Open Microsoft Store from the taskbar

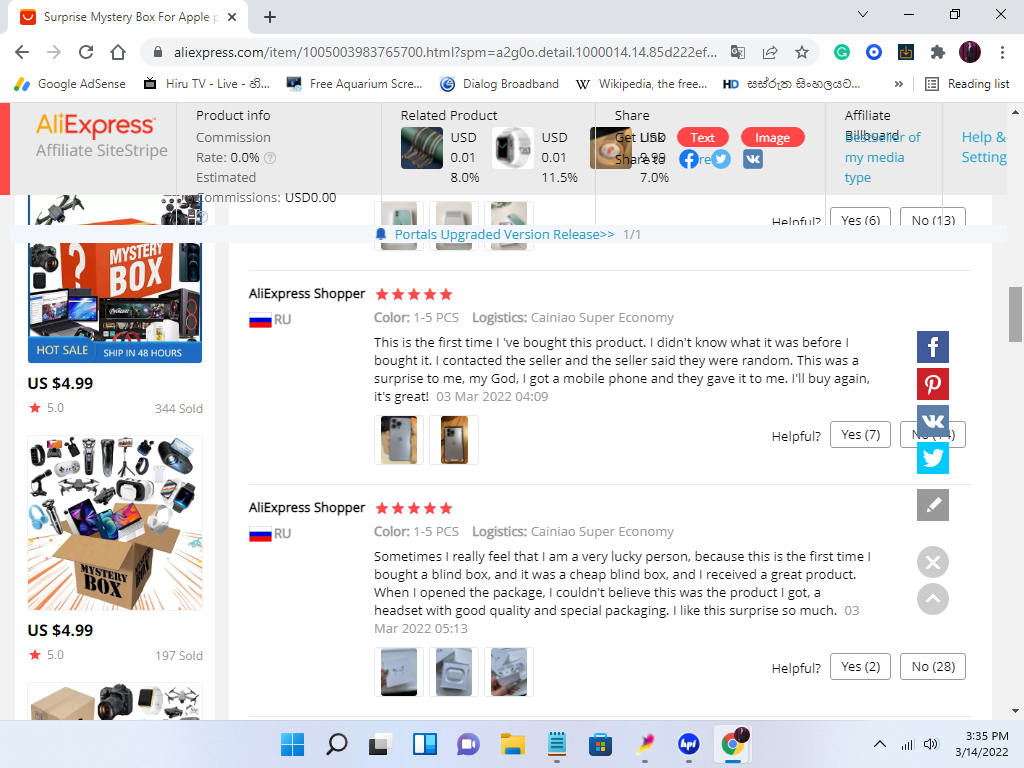(x=600, y=744)
